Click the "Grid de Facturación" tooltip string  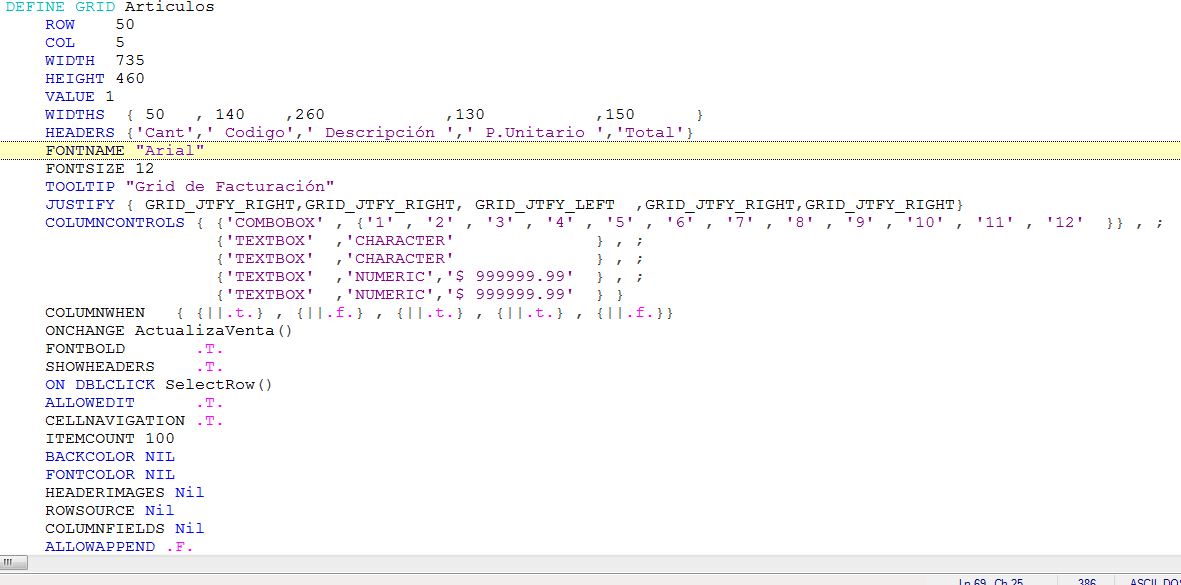(229, 186)
